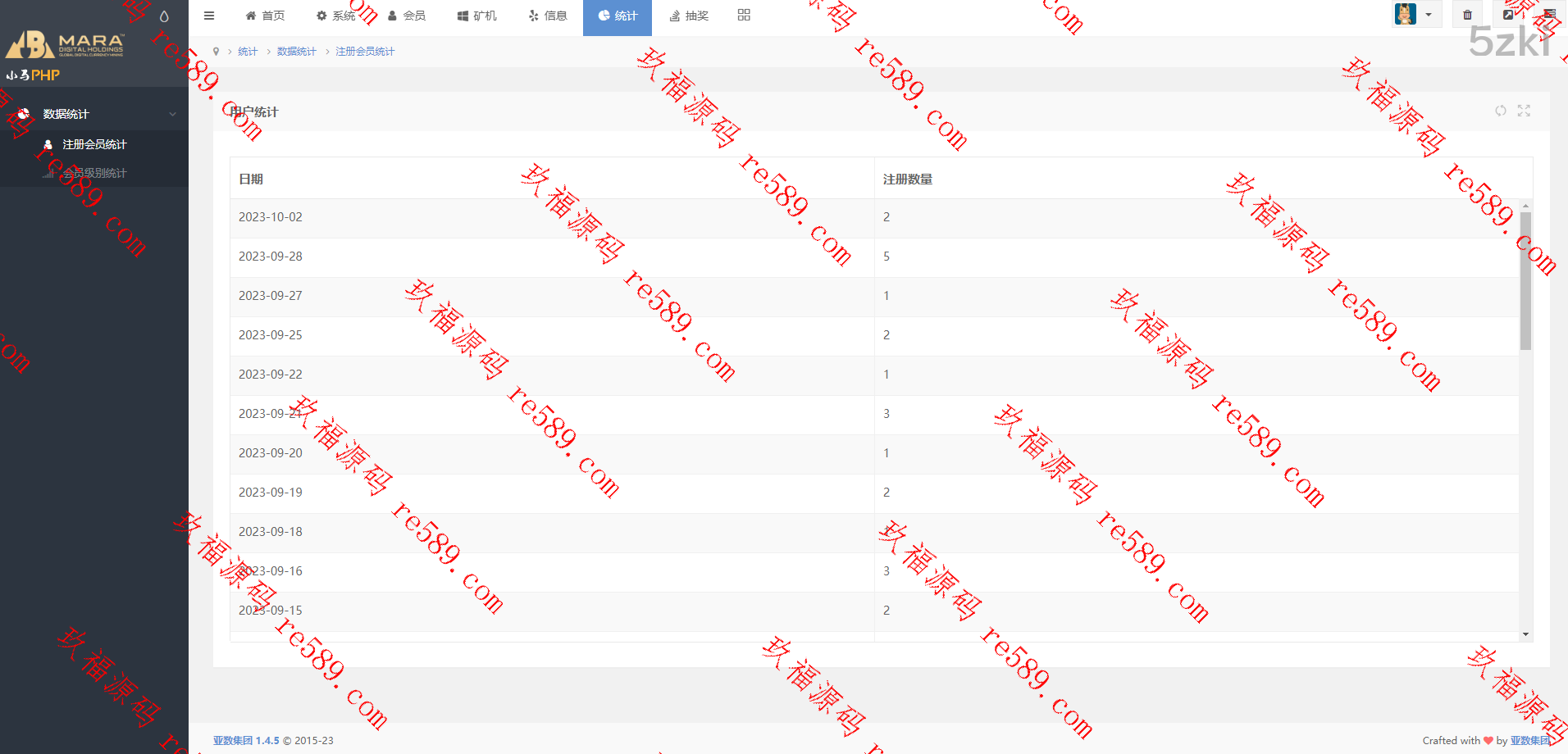This screenshot has width=1568, height=754.
Task: Open 会员级别统计 in the sidebar
Action: (94, 173)
